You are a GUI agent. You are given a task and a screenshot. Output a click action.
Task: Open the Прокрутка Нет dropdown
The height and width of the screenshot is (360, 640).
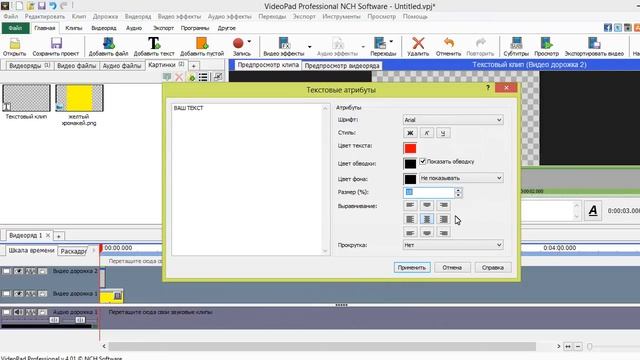(x=453, y=245)
